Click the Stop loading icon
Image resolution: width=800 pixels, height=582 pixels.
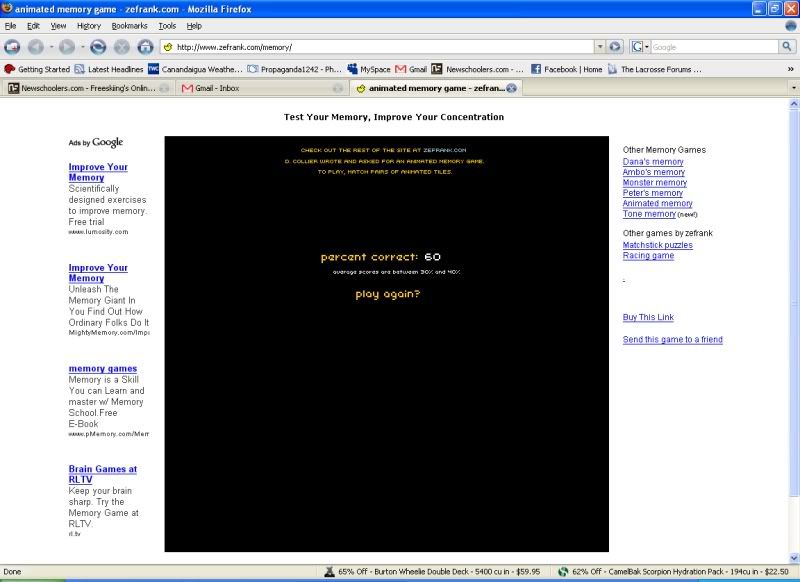coord(121,47)
